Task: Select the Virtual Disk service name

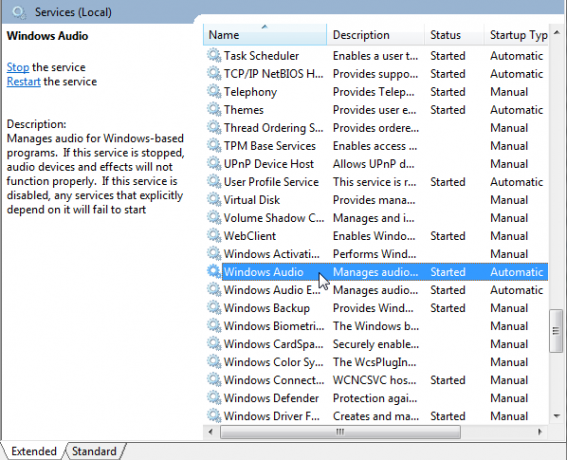Action: point(252,200)
